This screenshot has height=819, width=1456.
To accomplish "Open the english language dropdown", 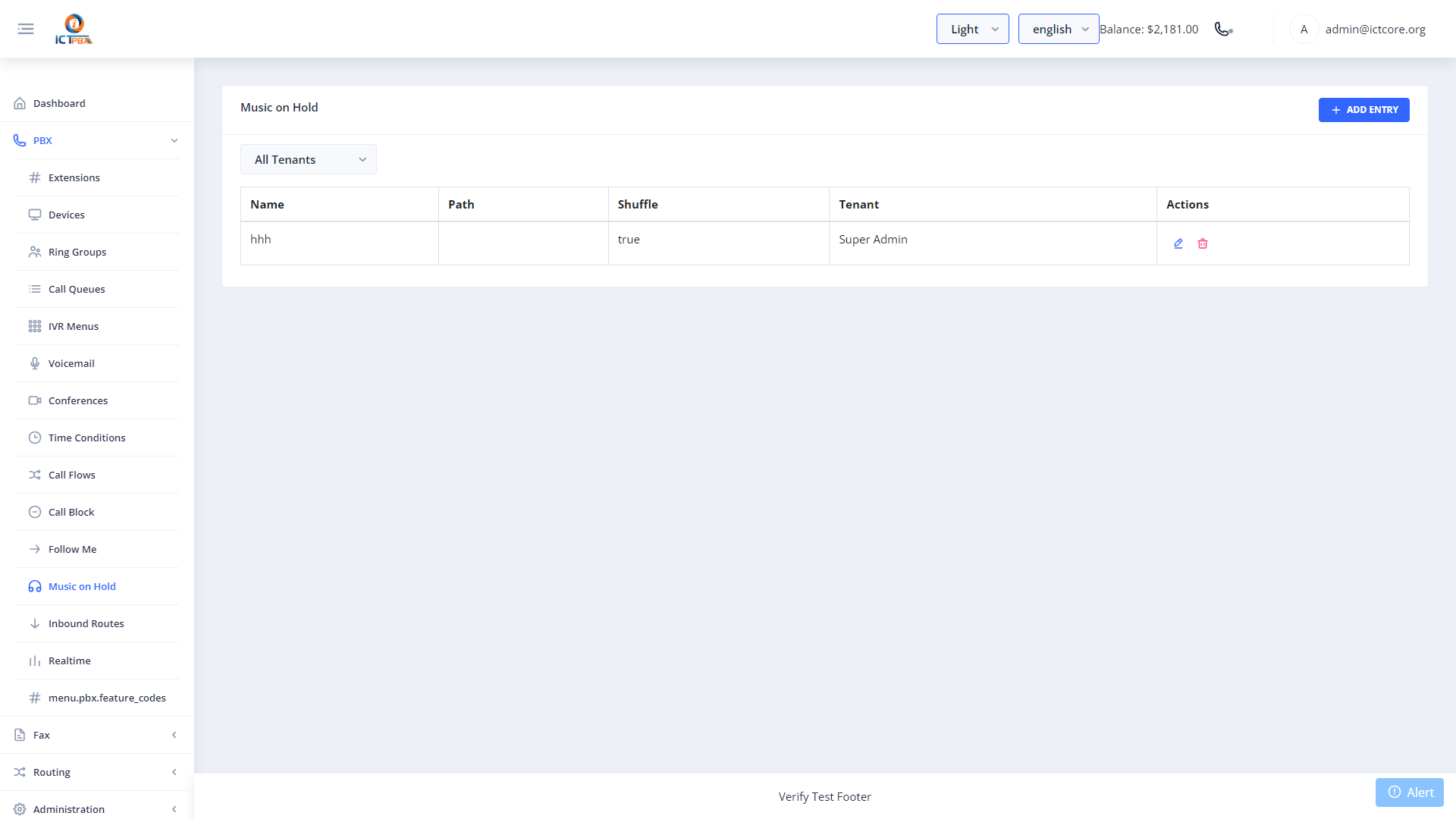I will [1058, 29].
